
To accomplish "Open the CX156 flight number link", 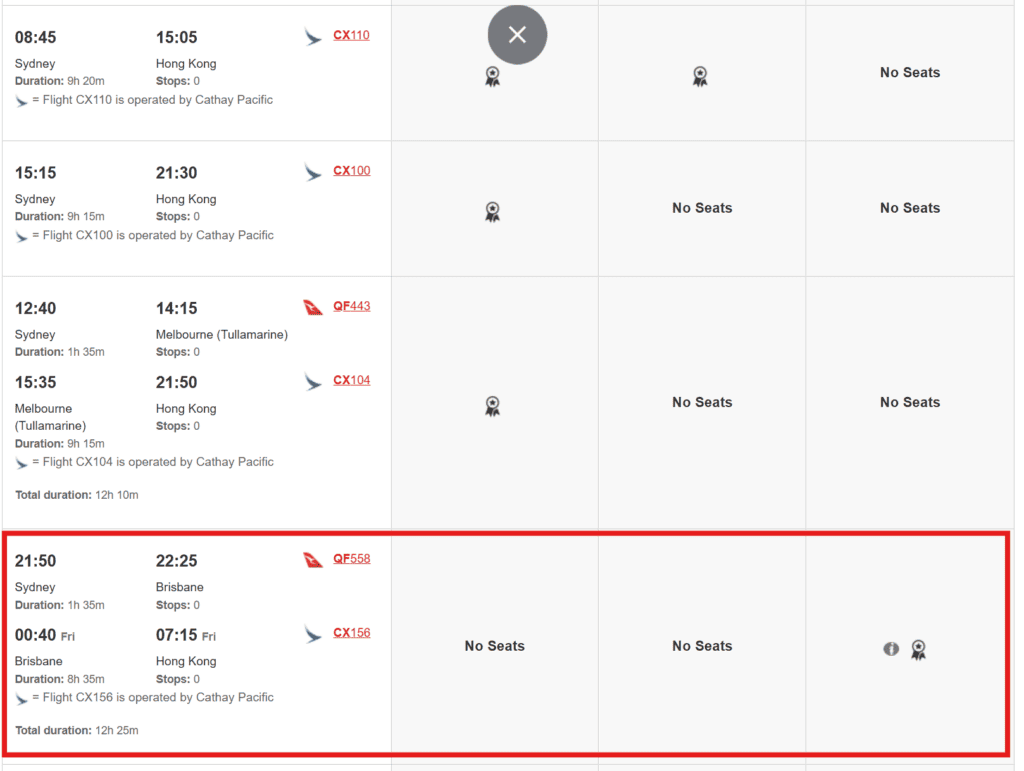I will click(351, 633).
